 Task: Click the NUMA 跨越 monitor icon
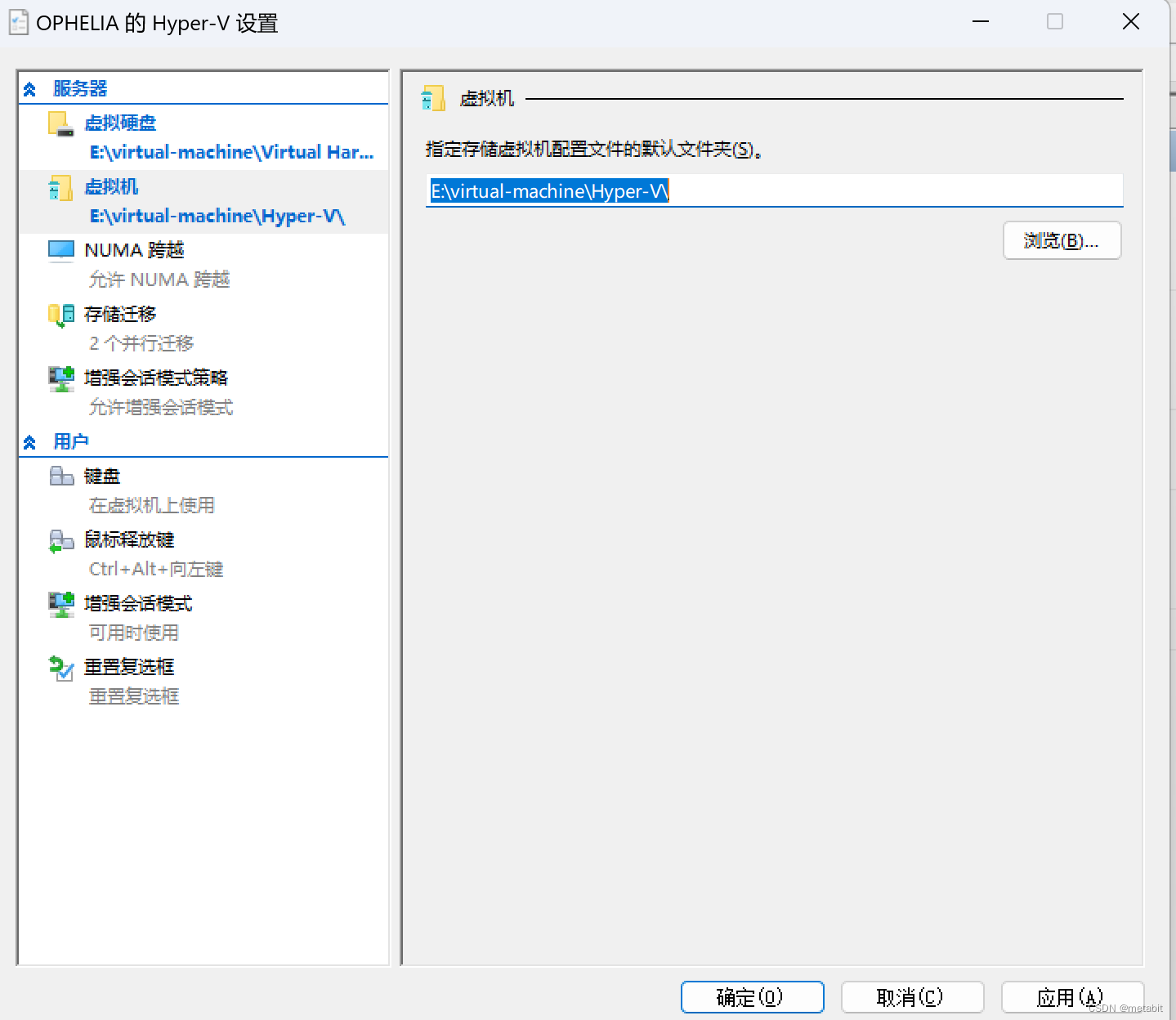[x=61, y=251]
